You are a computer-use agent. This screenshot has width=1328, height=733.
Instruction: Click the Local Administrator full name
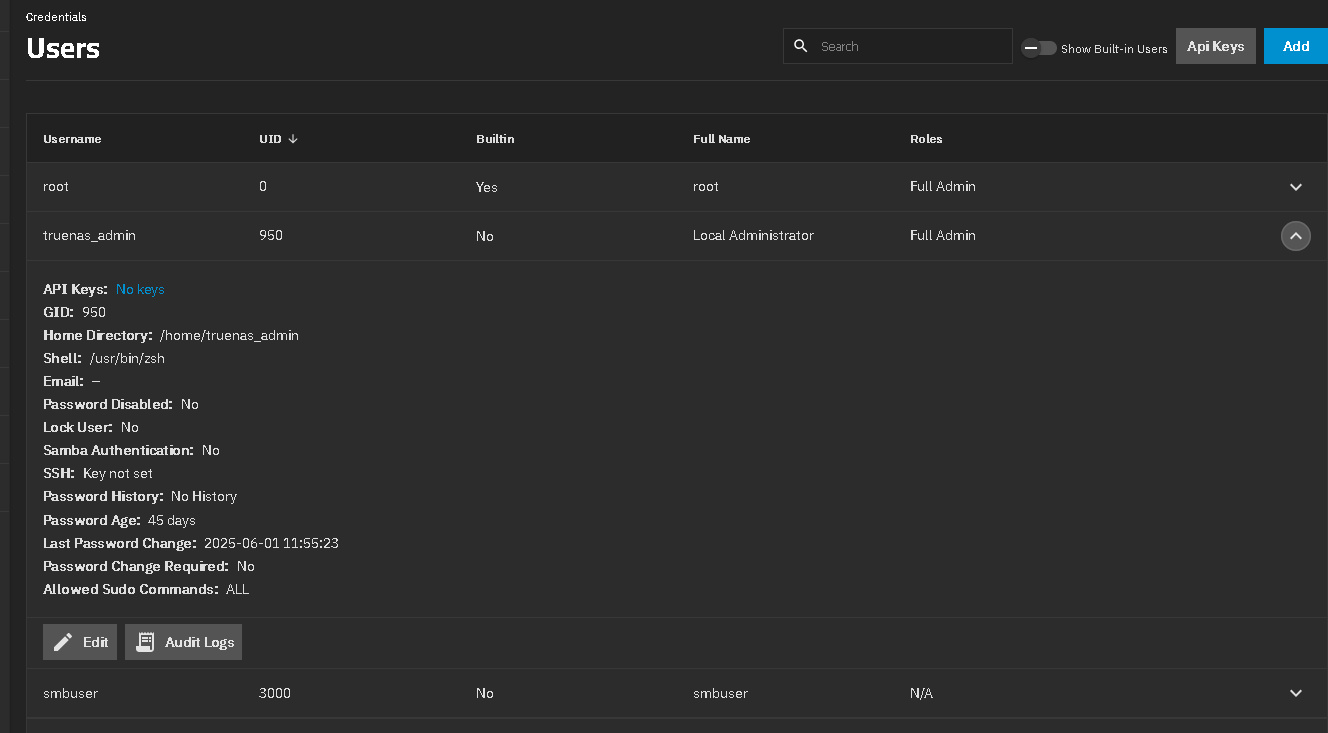pyautogui.click(x=753, y=235)
